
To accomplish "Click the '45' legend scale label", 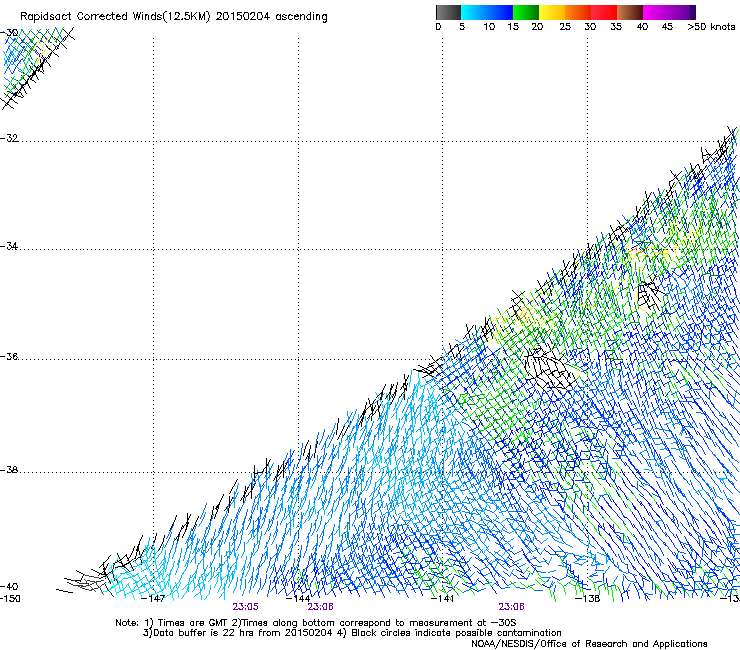I will pos(667,27).
